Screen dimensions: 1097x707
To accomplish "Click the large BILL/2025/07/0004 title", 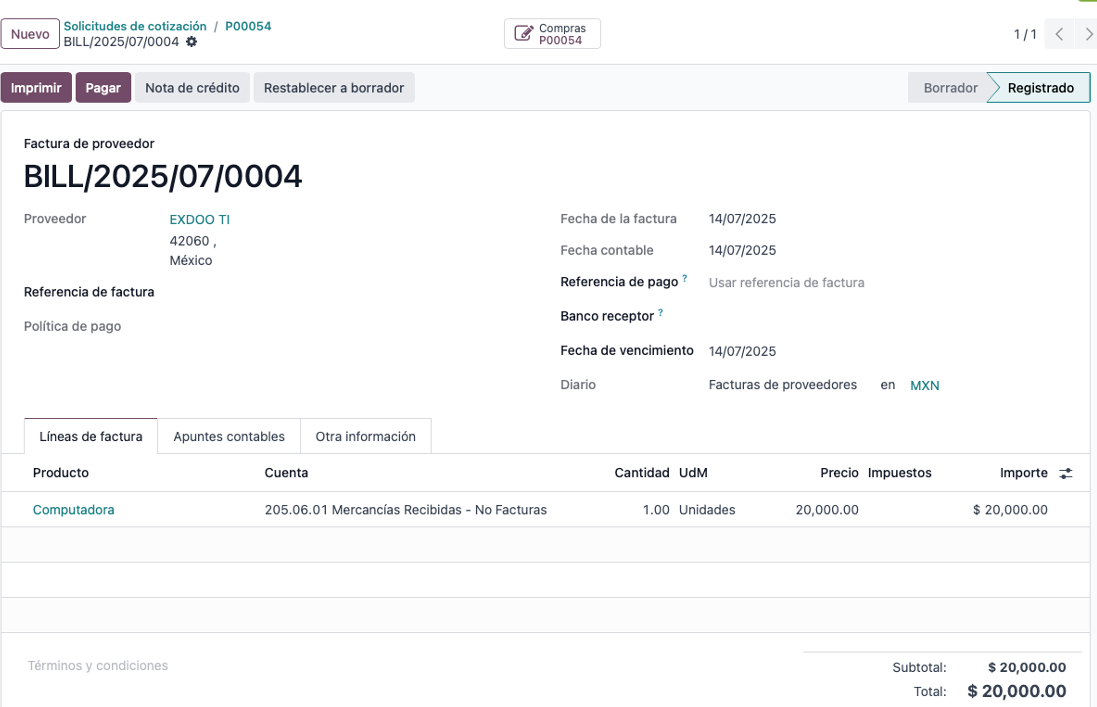I will (x=163, y=176).
